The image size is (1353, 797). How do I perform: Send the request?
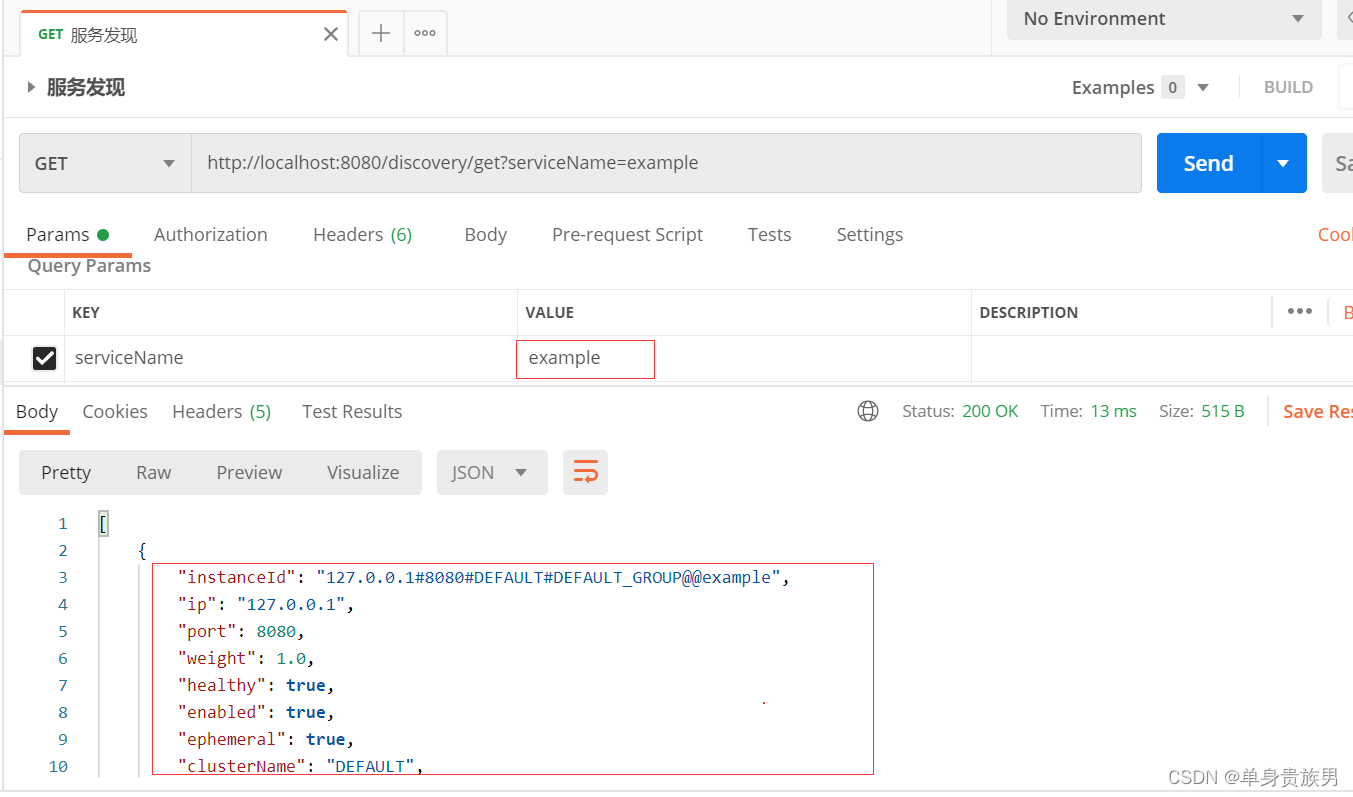click(1208, 163)
